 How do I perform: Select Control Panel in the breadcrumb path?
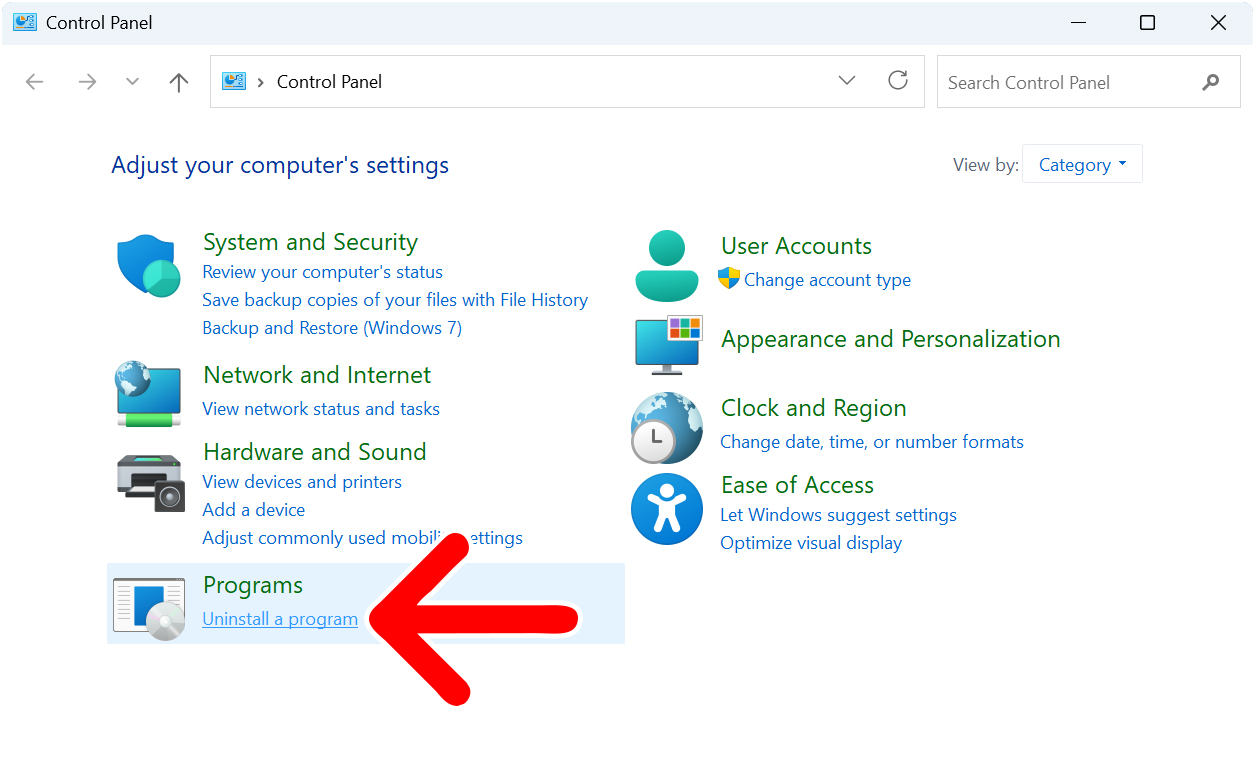point(329,82)
